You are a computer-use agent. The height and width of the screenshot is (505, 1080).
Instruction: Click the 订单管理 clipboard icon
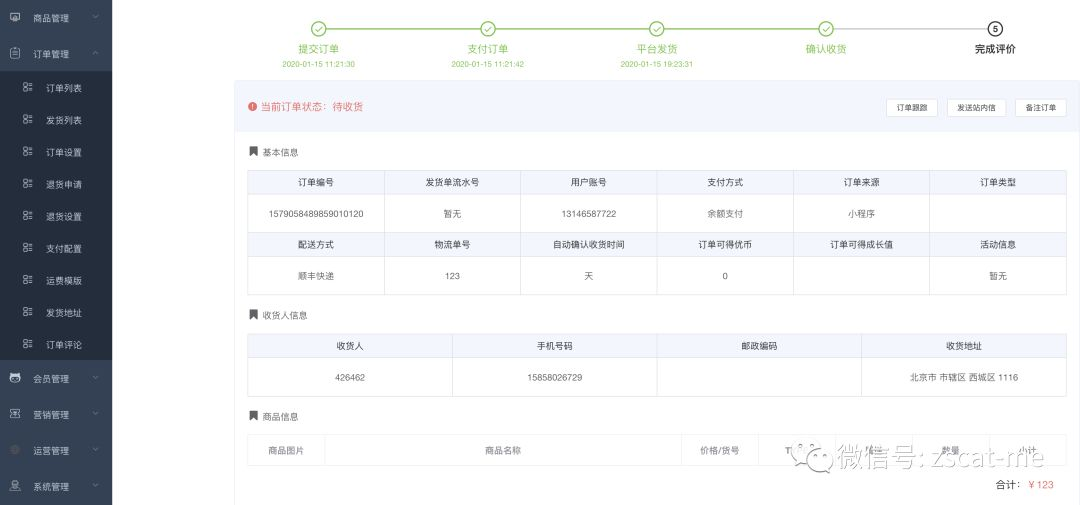pos(15,54)
